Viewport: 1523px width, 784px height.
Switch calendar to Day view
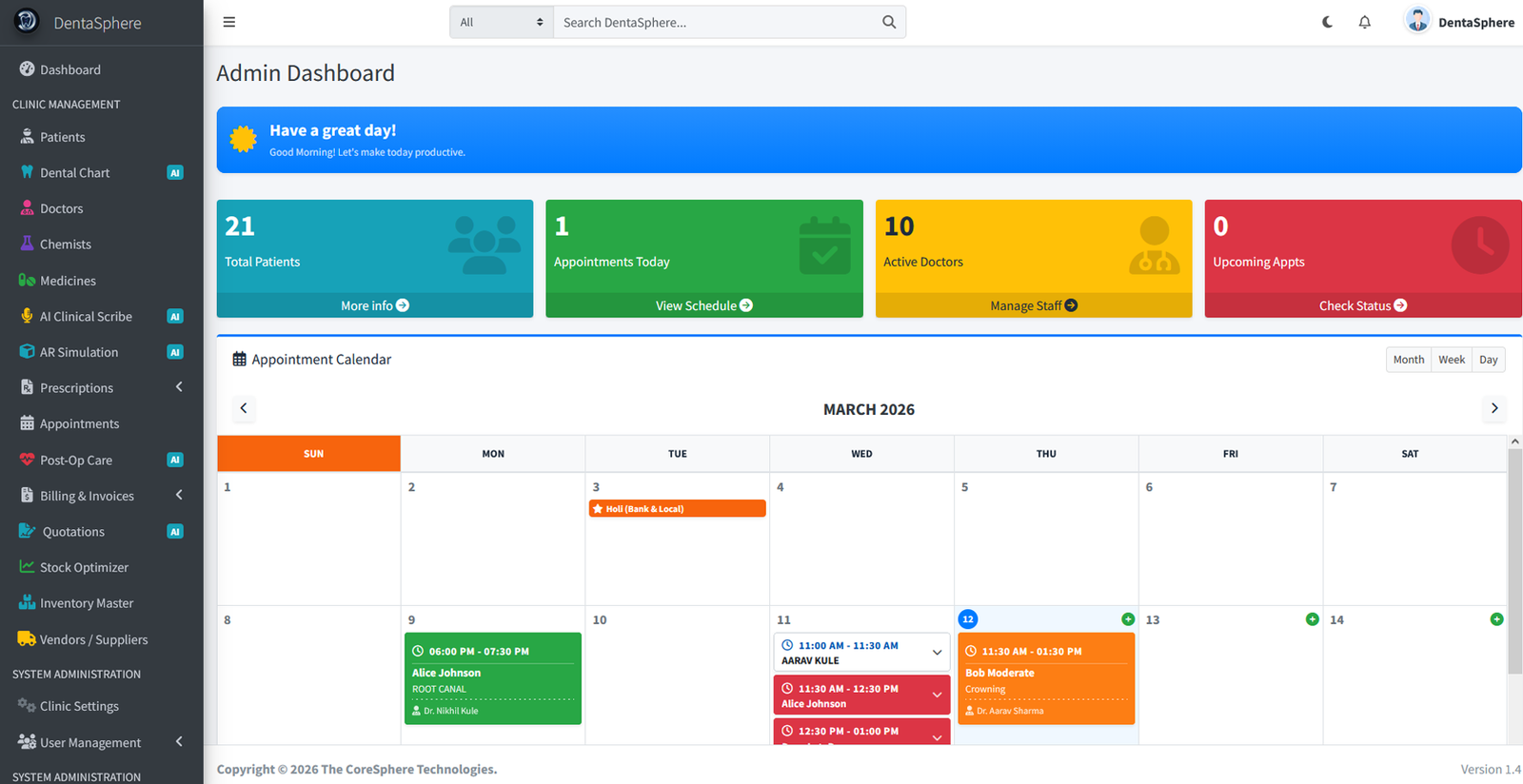(1489, 360)
